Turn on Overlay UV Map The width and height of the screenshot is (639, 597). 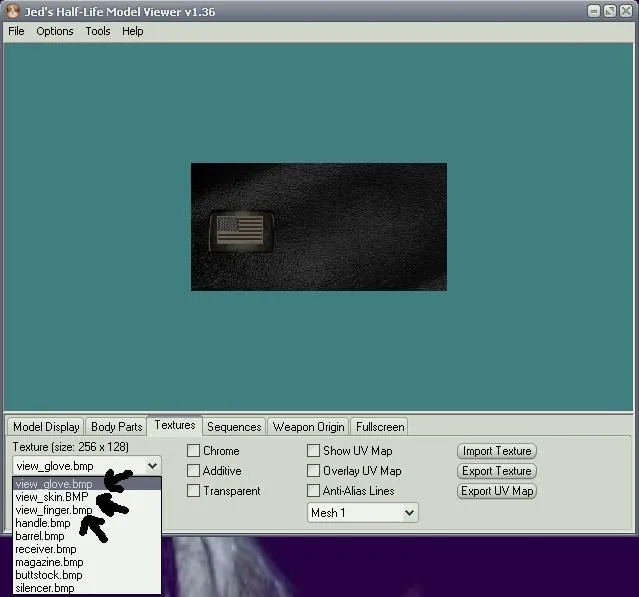[314, 471]
